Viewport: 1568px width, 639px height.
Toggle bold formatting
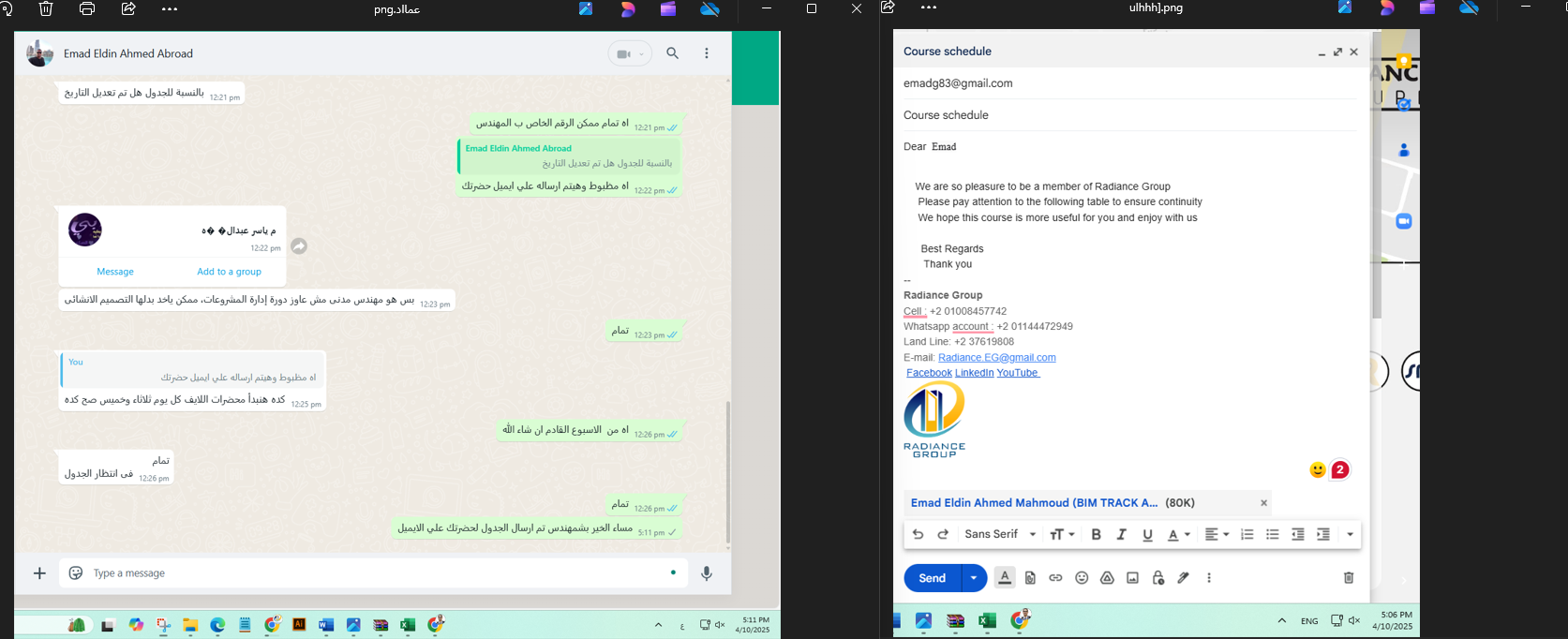1096,534
